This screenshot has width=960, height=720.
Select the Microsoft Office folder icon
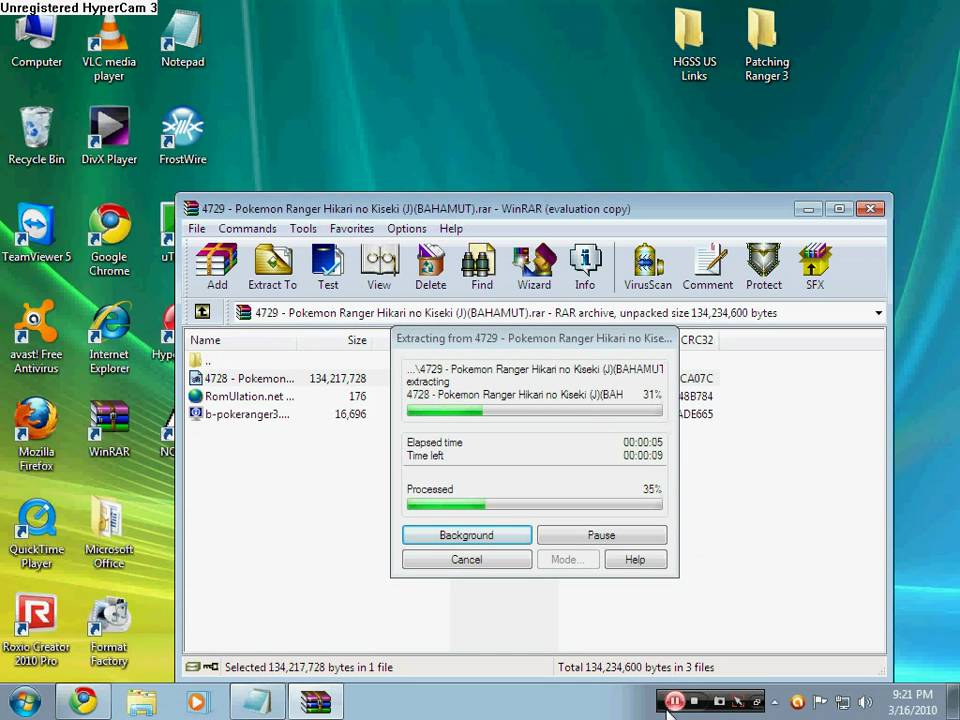tap(109, 533)
